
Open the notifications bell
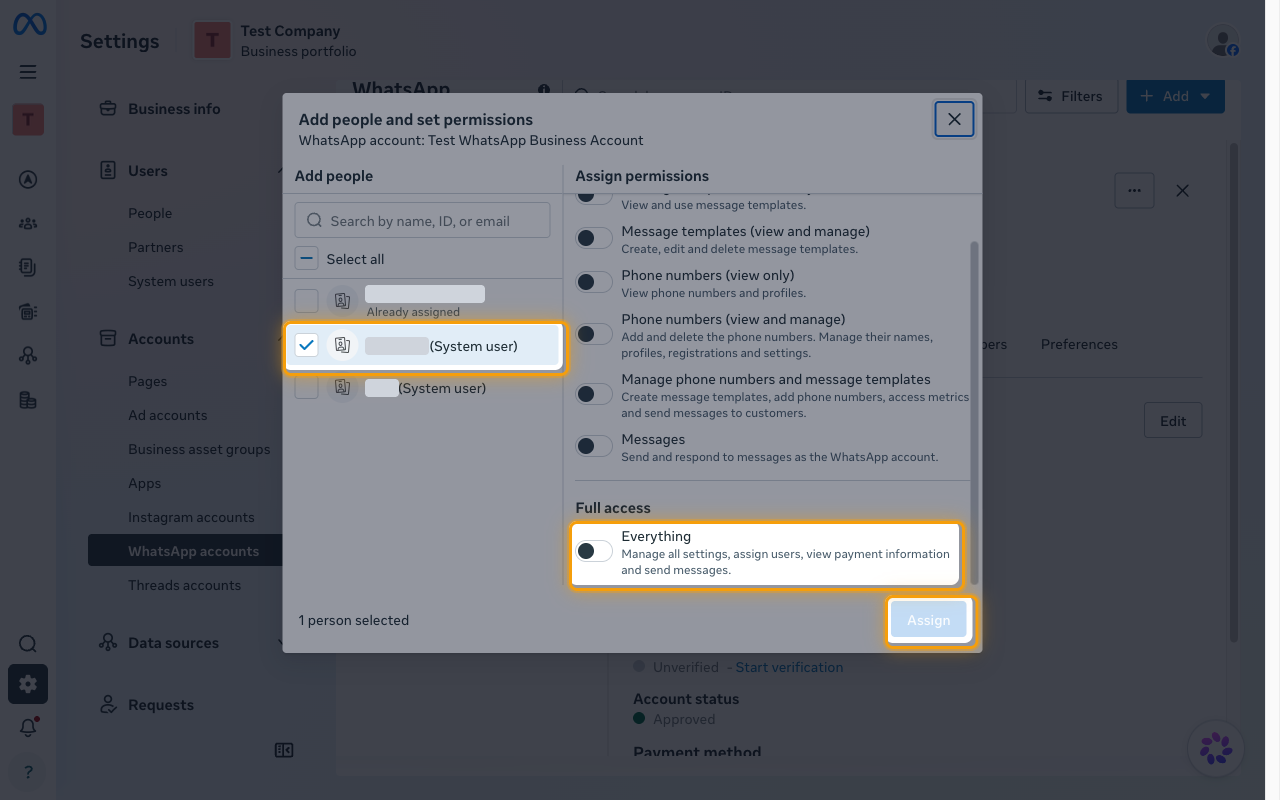28,728
